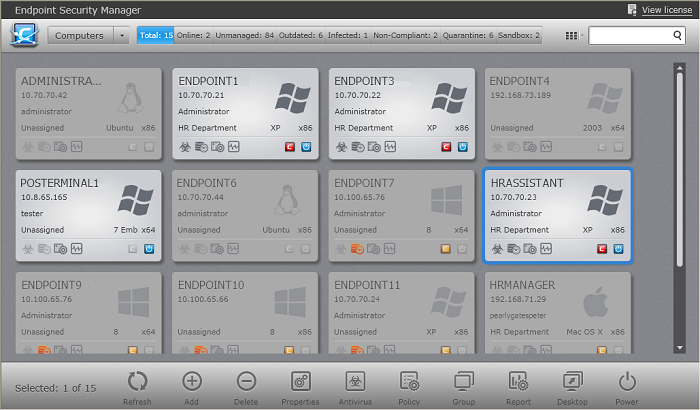The image size is (700, 410).
Task: Click the Refresh icon in the bottom toolbar
Action: [138, 382]
